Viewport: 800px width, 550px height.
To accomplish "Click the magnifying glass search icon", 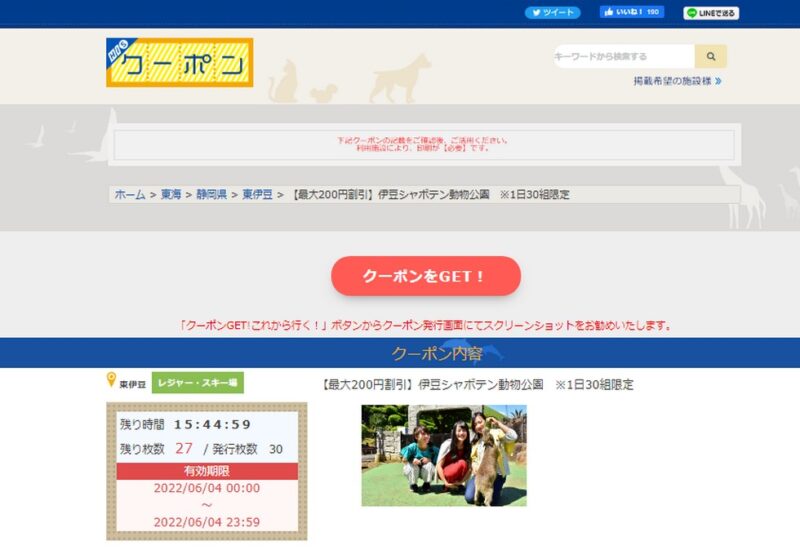I will pos(711,57).
